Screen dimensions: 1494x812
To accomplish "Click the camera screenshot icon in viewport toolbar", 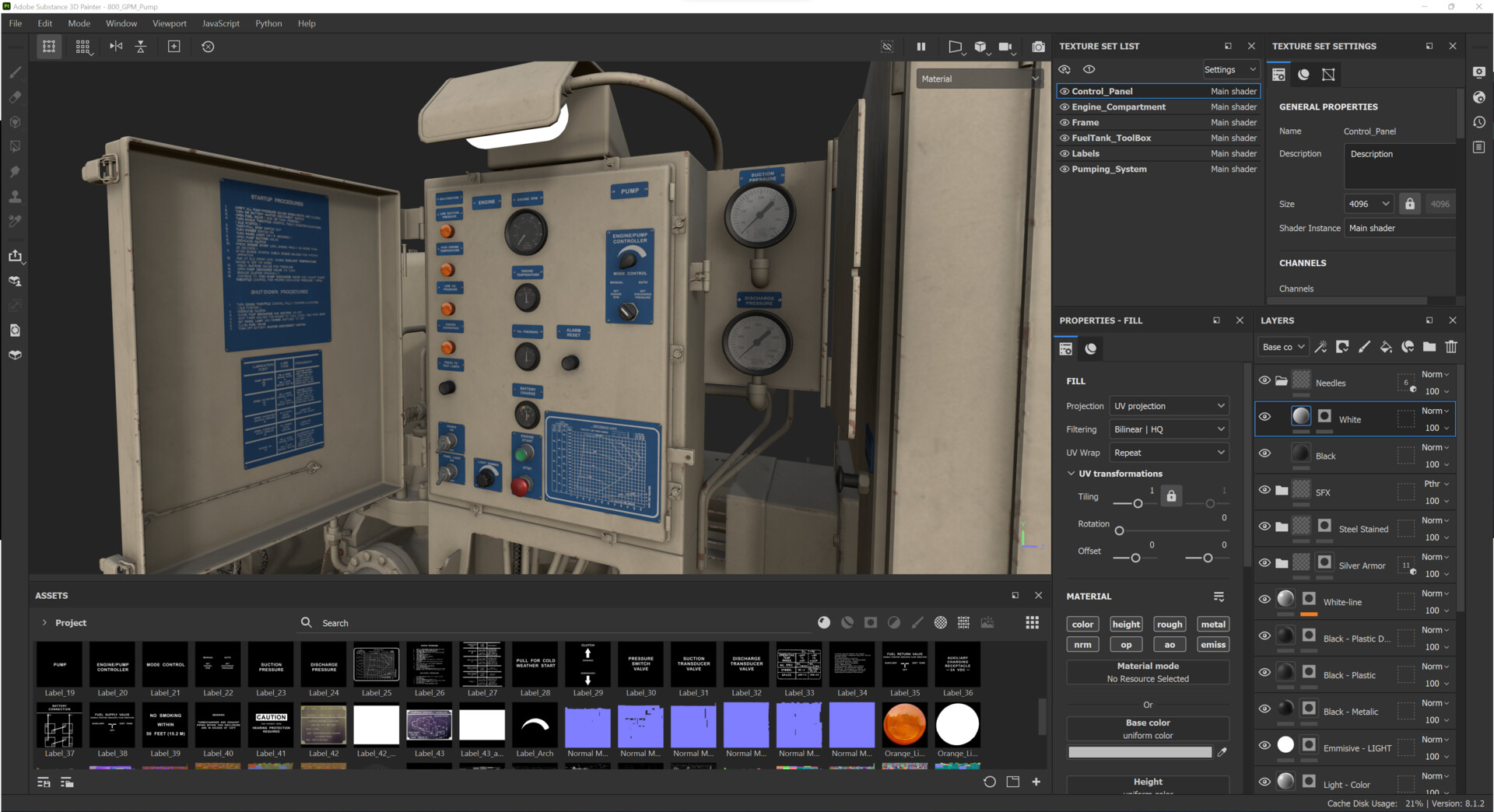I will 1038,47.
